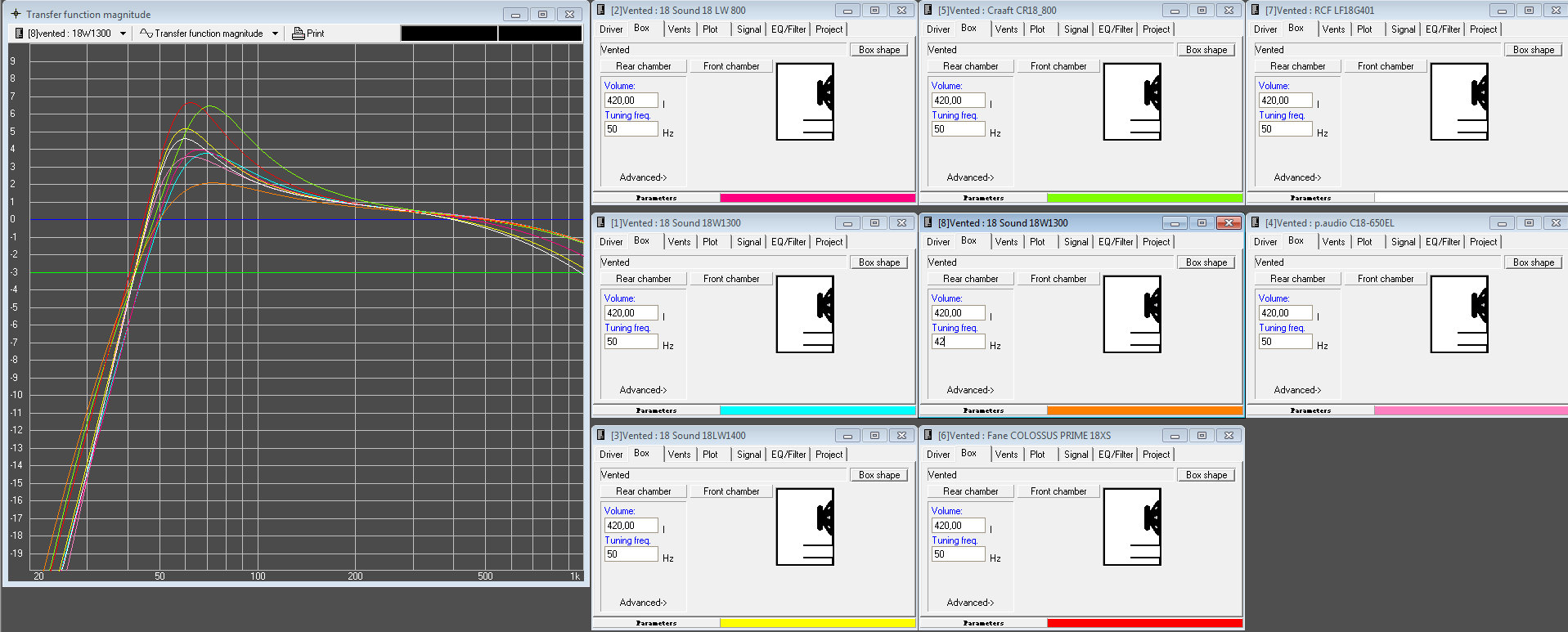
Task: Click the Print icon in graph toolbar
Action: (299, 34)
